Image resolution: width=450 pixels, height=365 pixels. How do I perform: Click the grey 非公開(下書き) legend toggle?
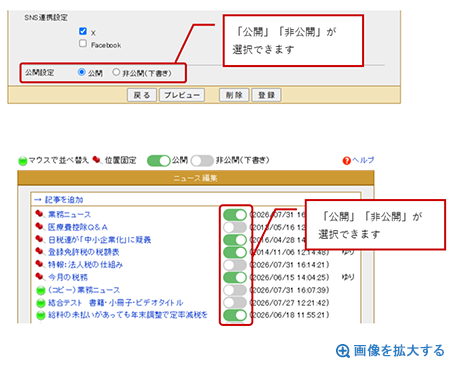pyautogui.click(x=202, y=161)
